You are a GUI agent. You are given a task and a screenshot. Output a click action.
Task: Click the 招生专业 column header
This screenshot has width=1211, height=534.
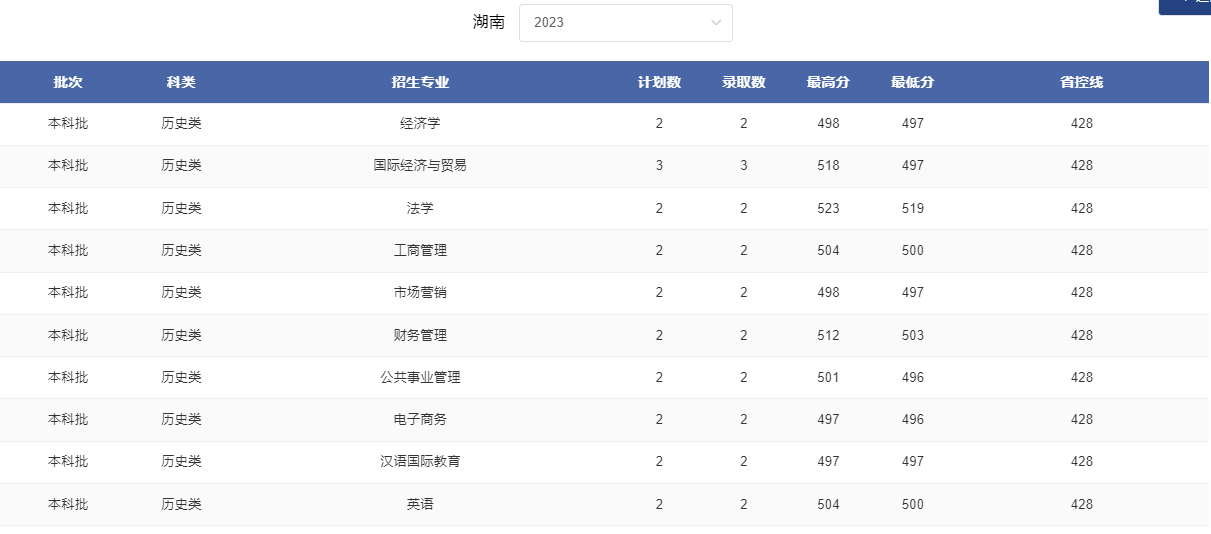(x=420, y=82)
